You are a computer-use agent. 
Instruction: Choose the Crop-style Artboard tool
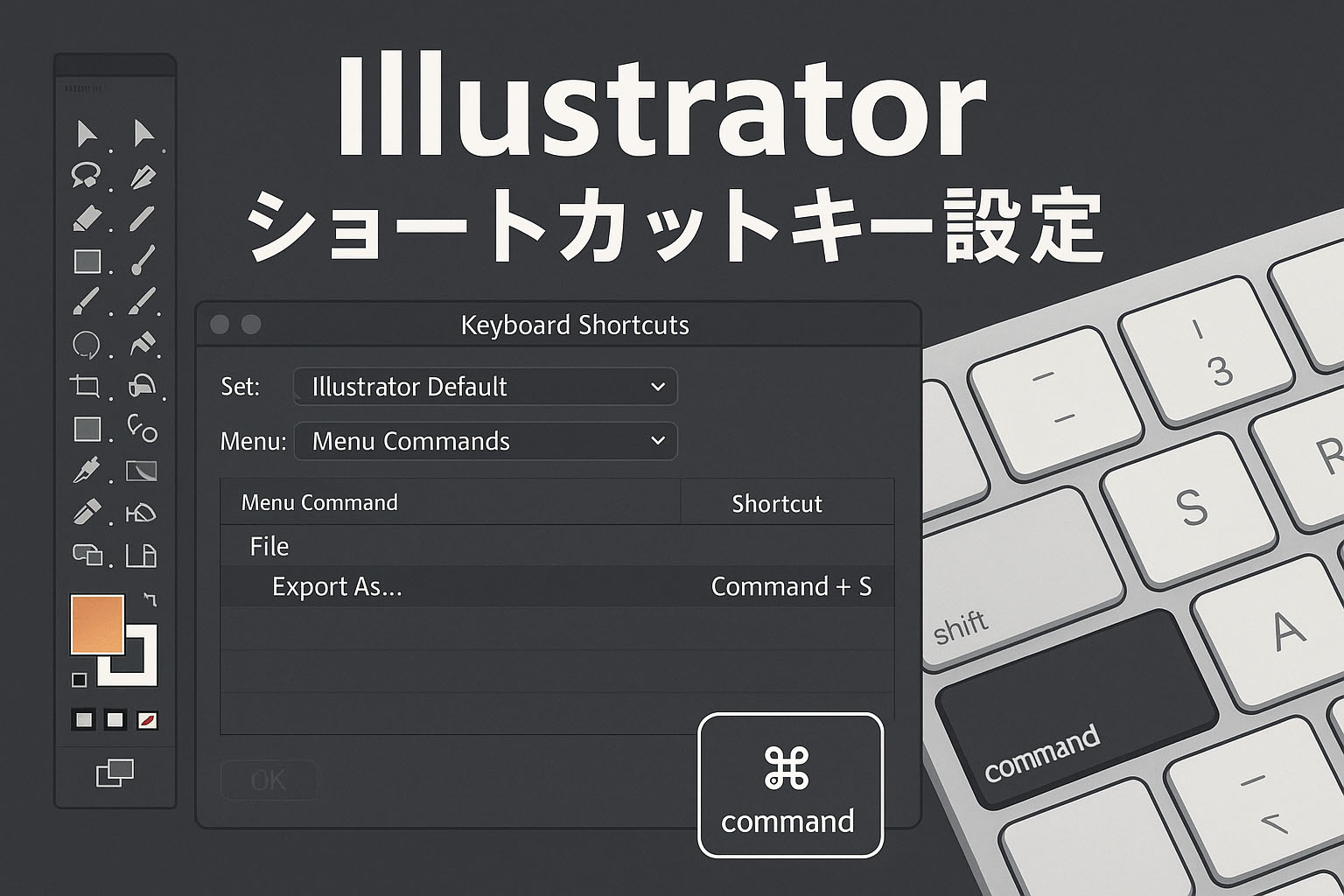(85, 386)
